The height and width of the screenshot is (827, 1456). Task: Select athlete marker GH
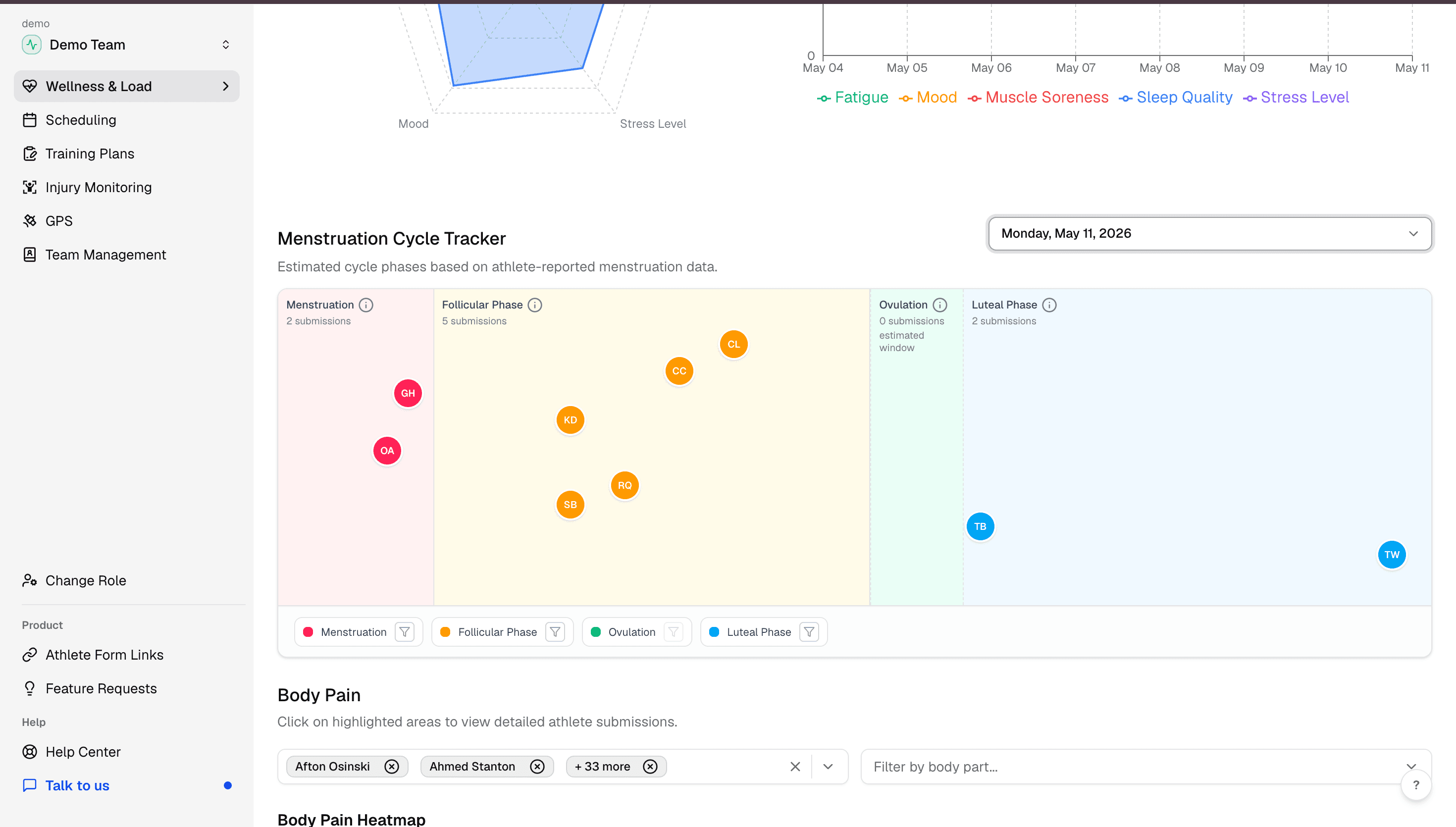tap(408, 393)
